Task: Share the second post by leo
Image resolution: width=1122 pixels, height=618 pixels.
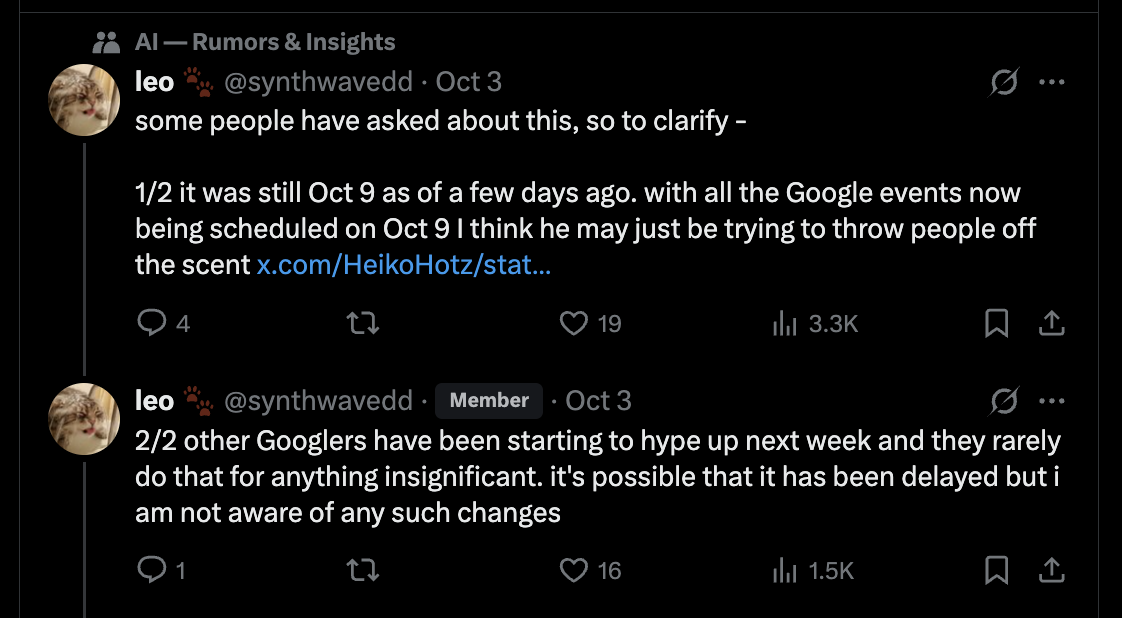Action: [1051, 570]
